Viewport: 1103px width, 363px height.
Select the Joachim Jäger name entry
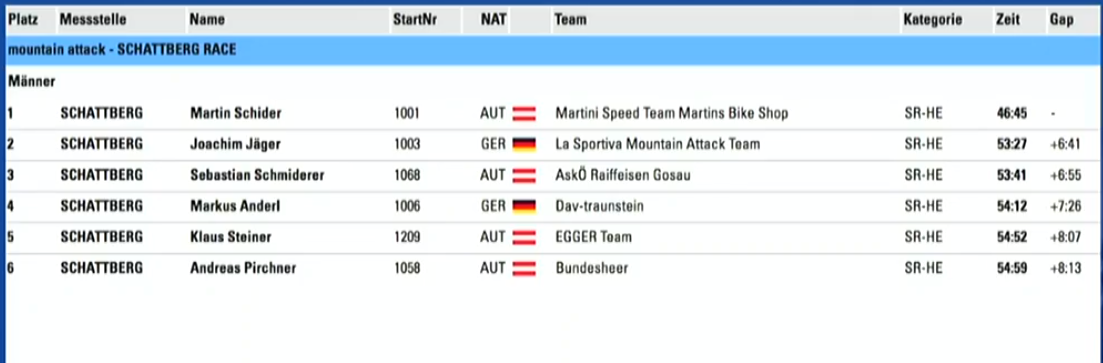coord(235,144)
